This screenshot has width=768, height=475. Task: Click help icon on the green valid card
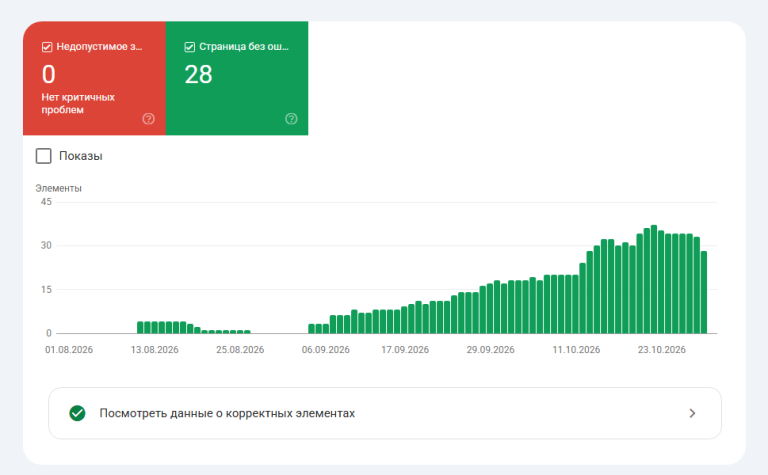(291, 119)
